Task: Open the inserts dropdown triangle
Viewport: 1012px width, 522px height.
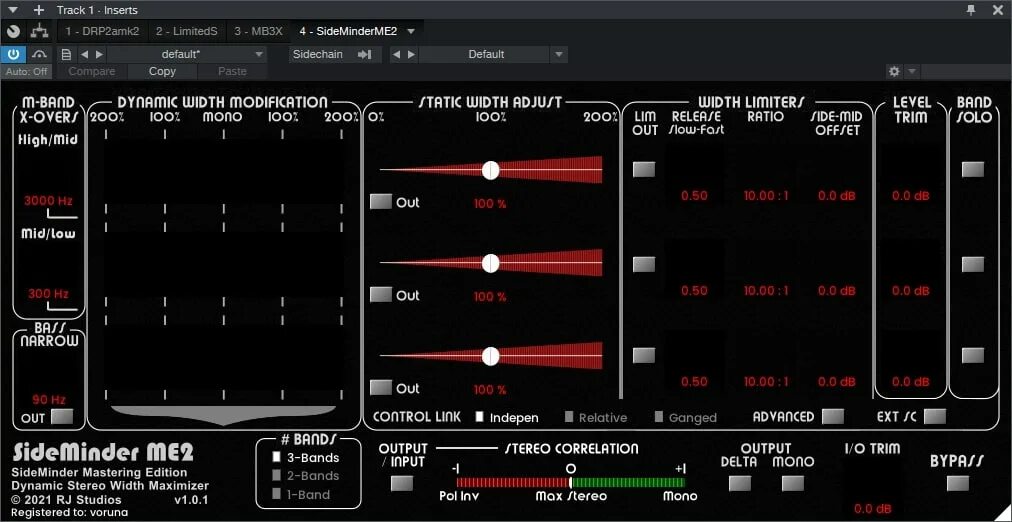Action: (x=14, y=10)
